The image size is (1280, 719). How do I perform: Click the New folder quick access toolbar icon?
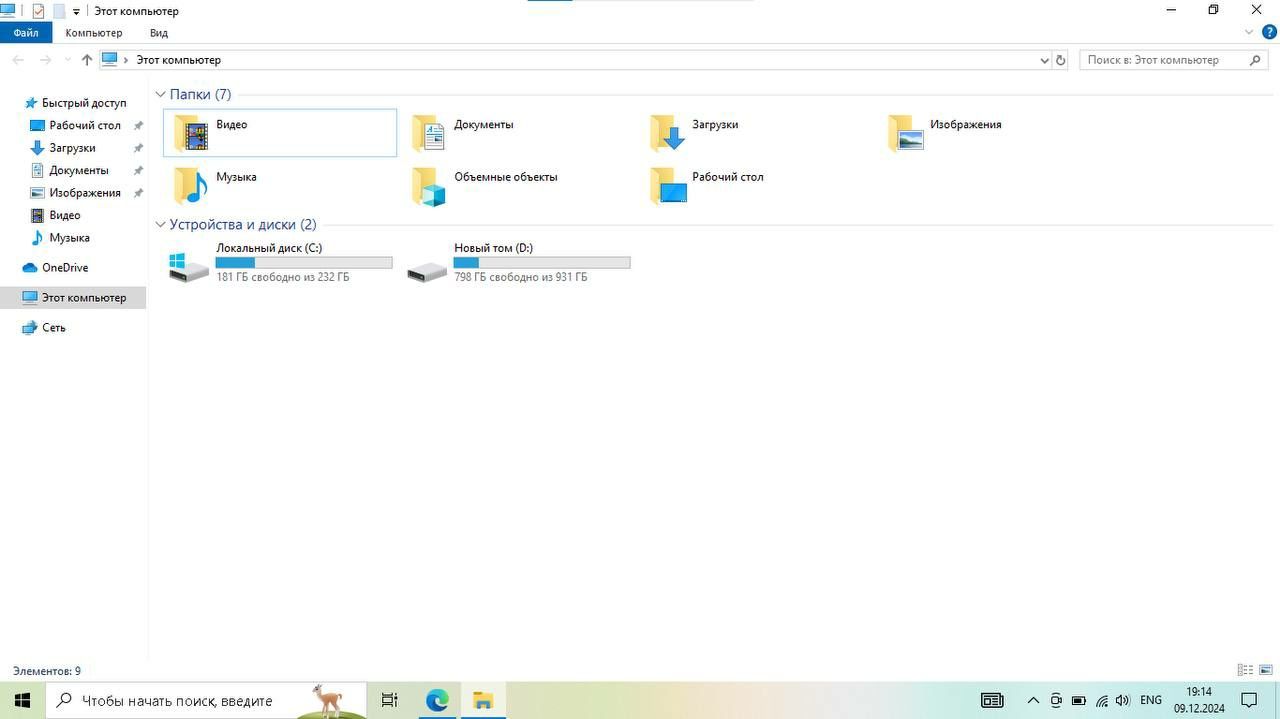pos(58,11)
